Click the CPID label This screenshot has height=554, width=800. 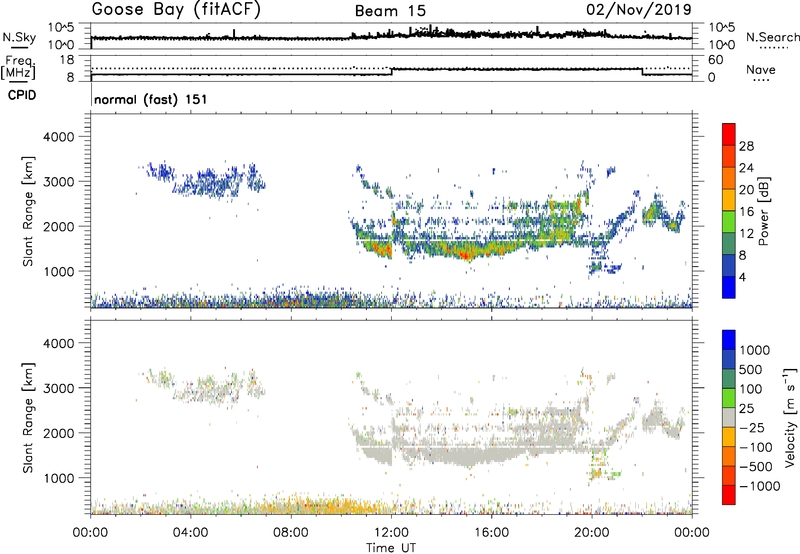coord(22,95)
